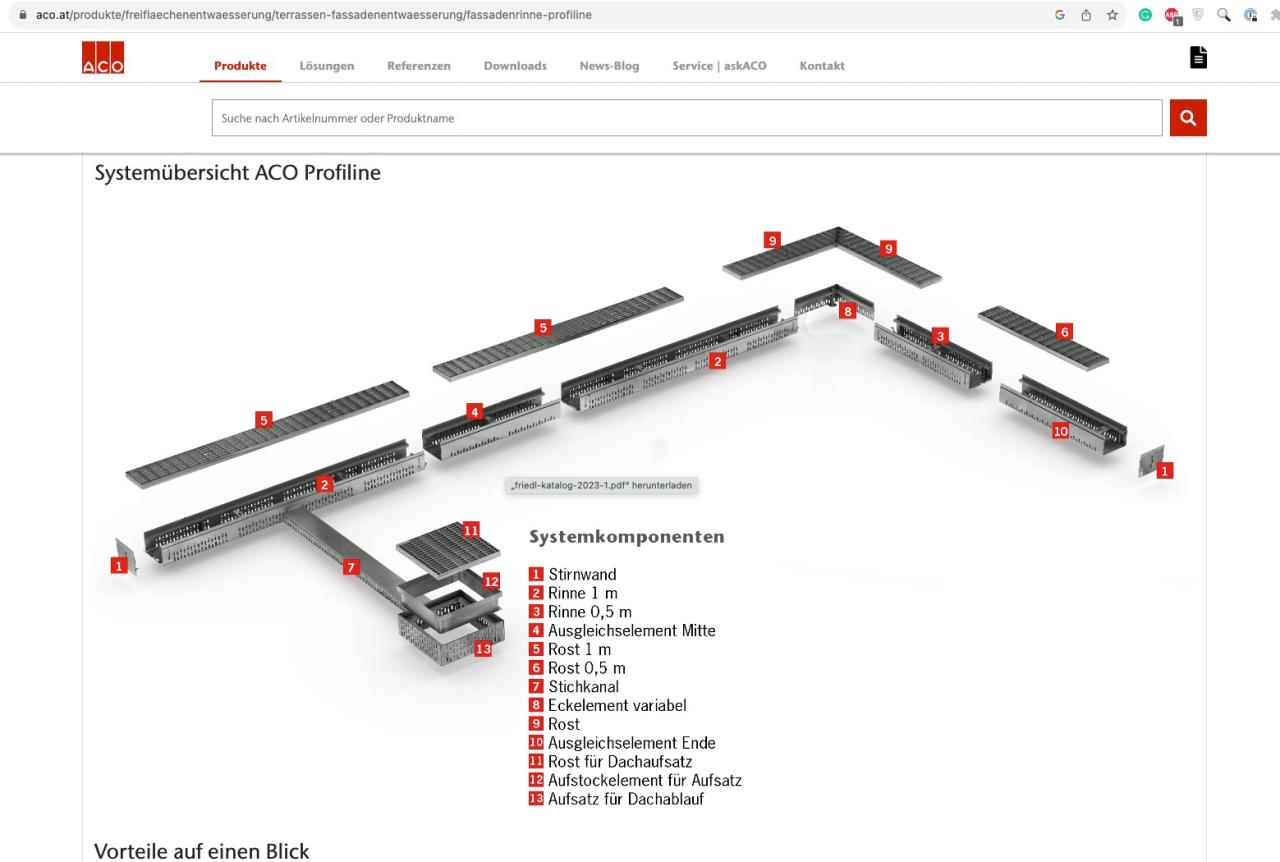Viewport: 1280px width, 862px height.
Task: Click the friedl-katalog-2023-1.pdf download tooltip
Action: [x=600, y=486]
